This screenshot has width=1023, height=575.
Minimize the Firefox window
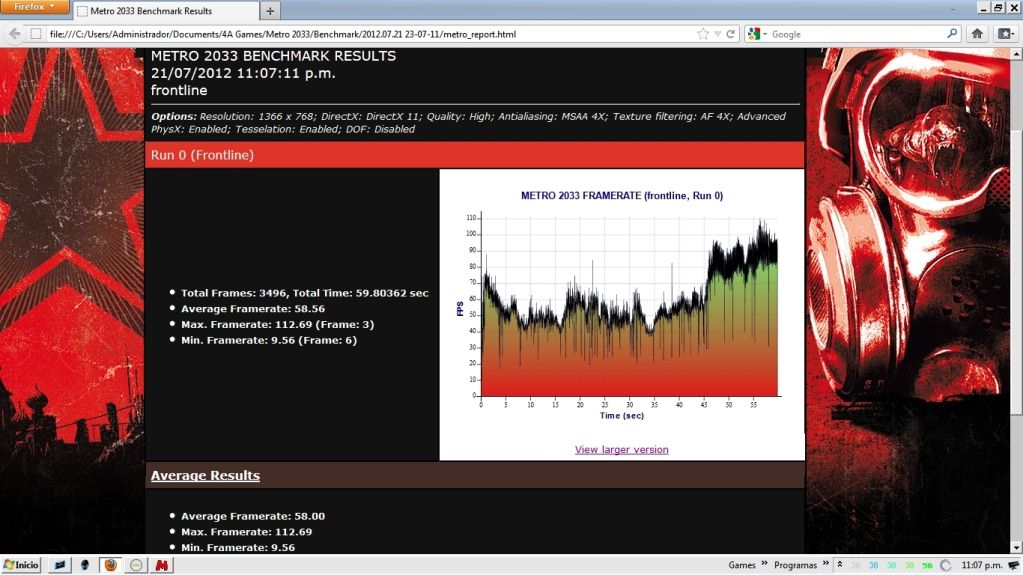click(983, 7)
